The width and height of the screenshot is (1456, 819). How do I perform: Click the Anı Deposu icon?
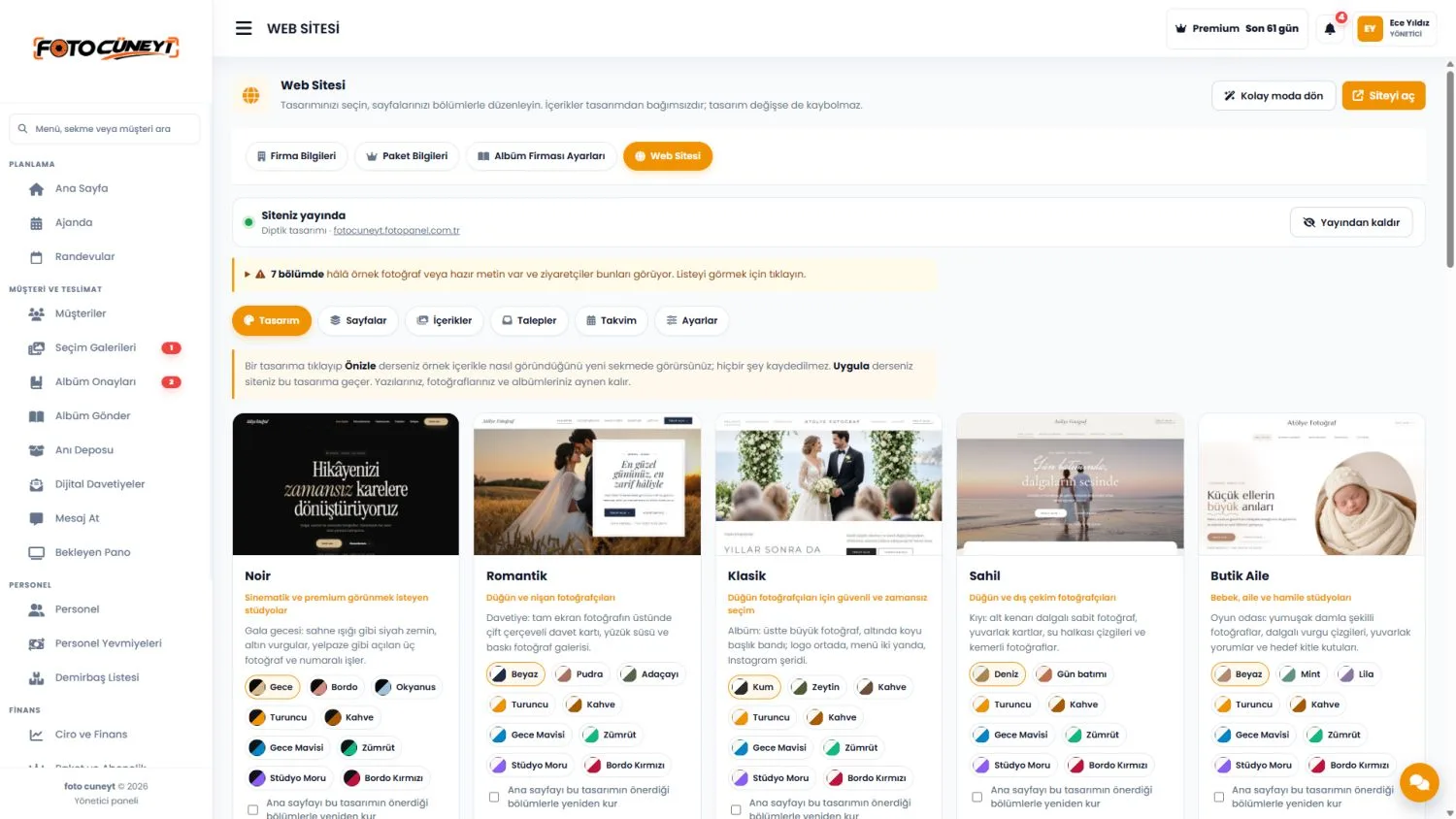[36, 450]
